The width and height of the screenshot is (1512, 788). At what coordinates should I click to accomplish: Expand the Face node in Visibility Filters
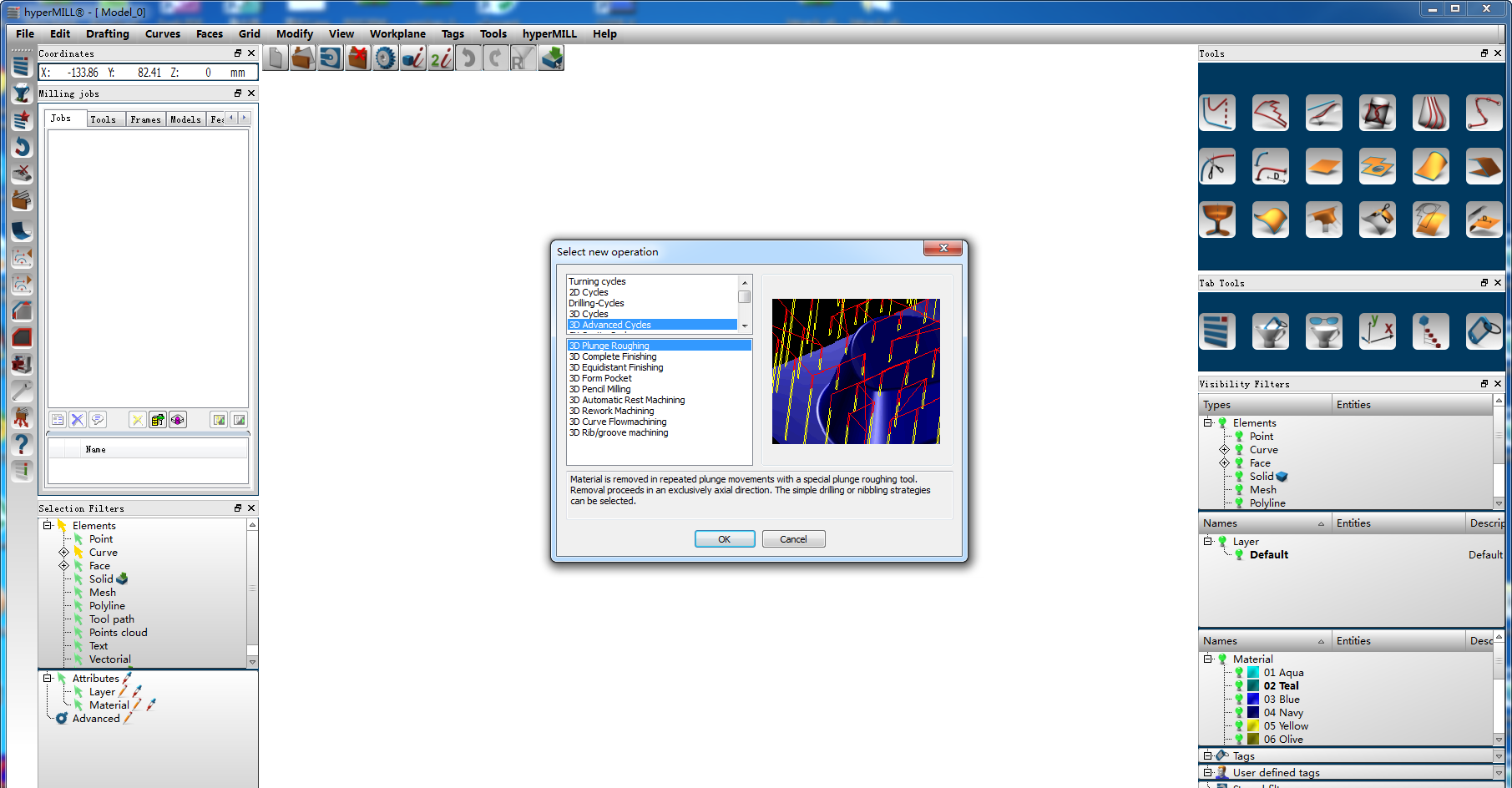coord(1224,463)
